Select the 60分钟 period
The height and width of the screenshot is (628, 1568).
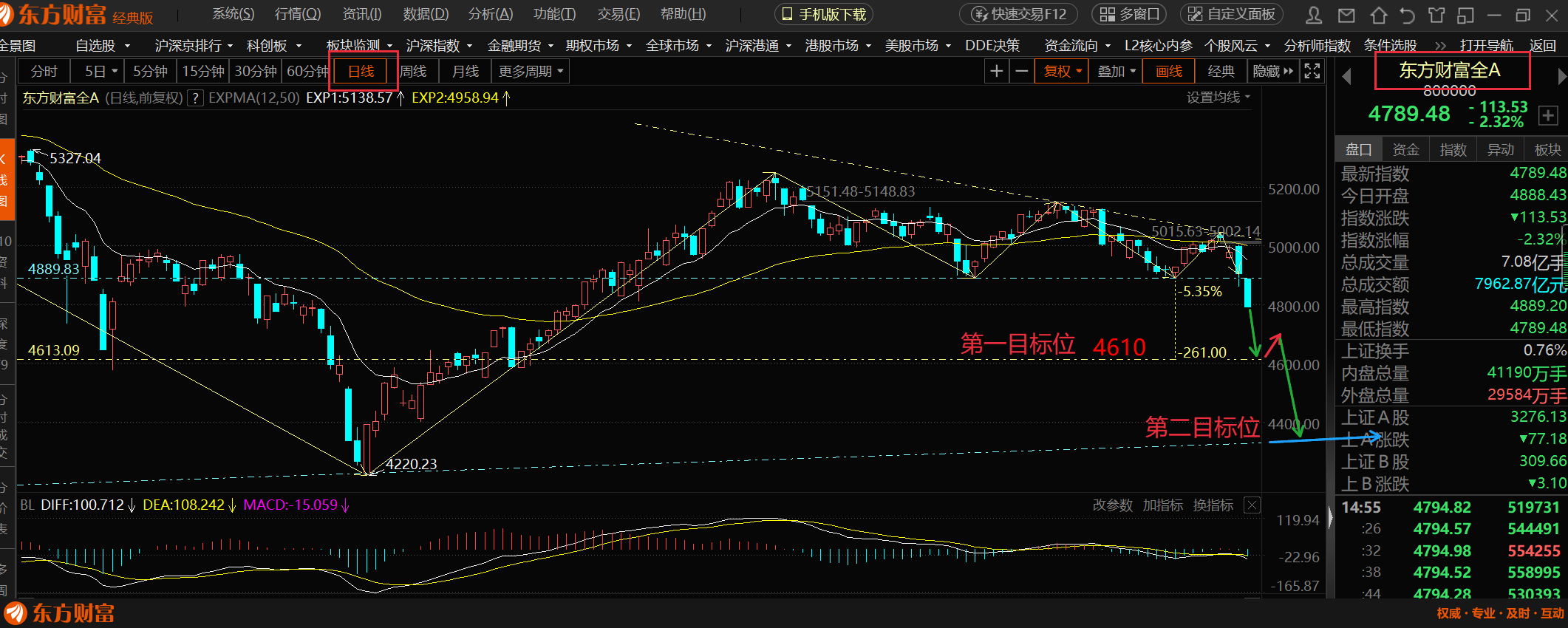click(307, 72)
